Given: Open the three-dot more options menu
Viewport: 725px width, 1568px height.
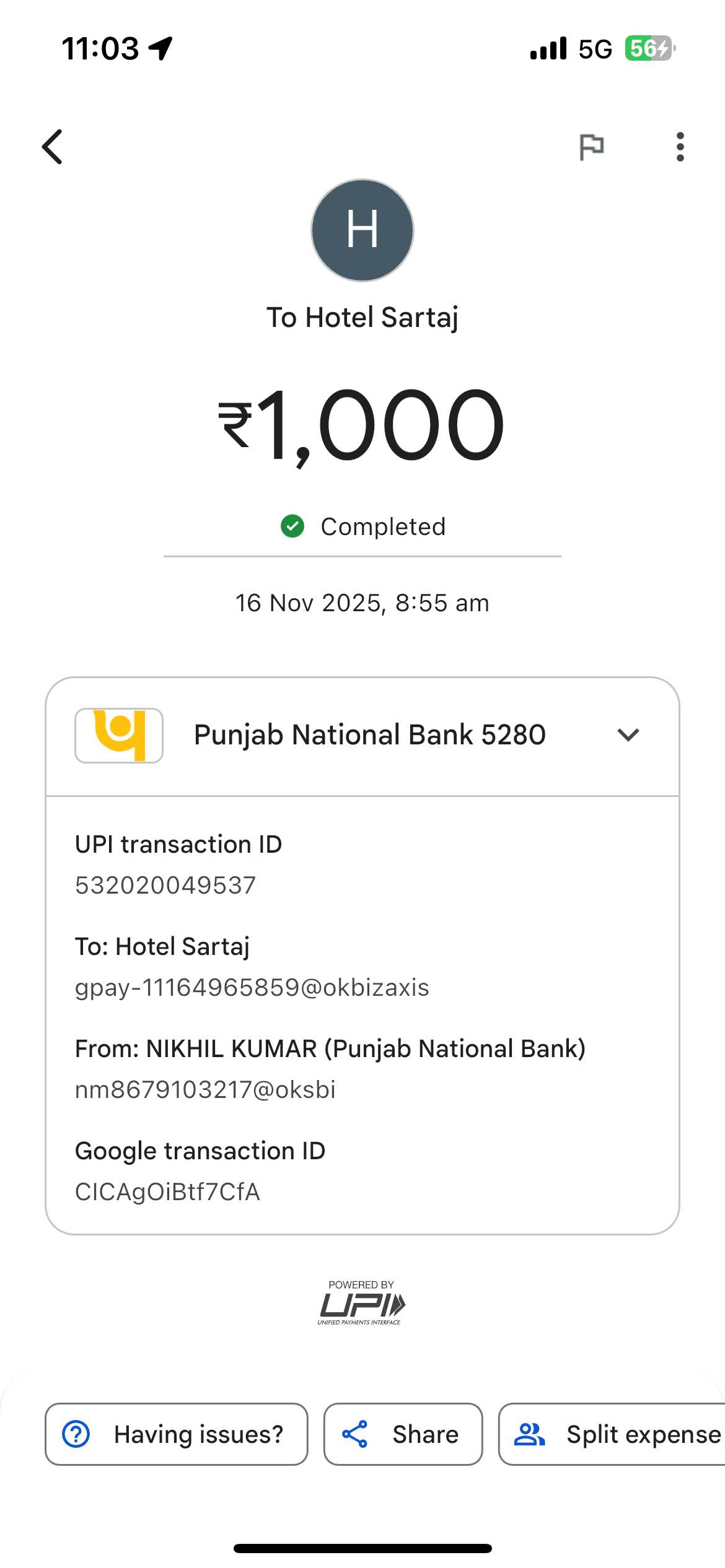Looking at the screenshot, I should click(680, 147).
